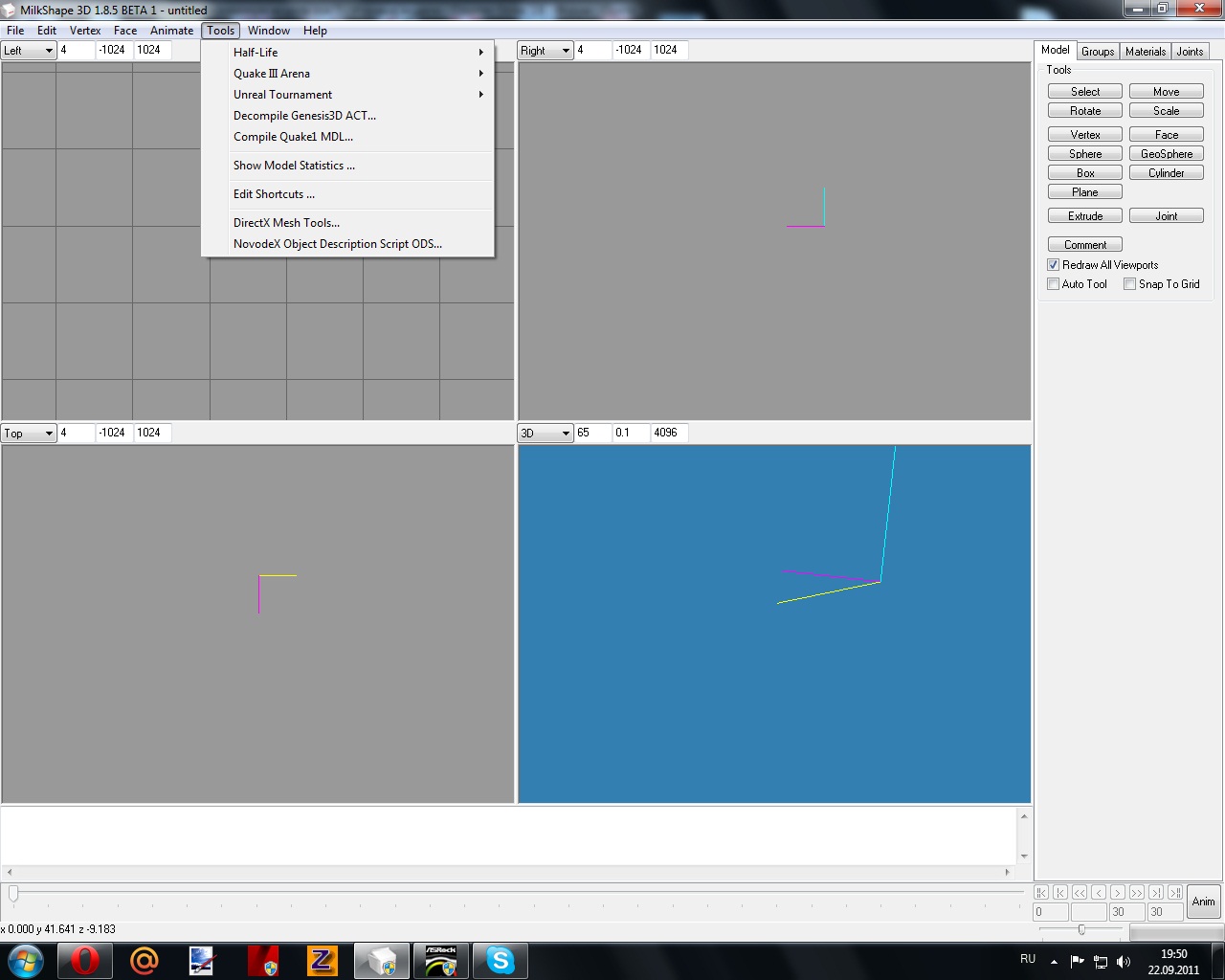Click the message log scrollbar down arrow
This screenshot has width=1225, height=980.
pos(1024,857)
